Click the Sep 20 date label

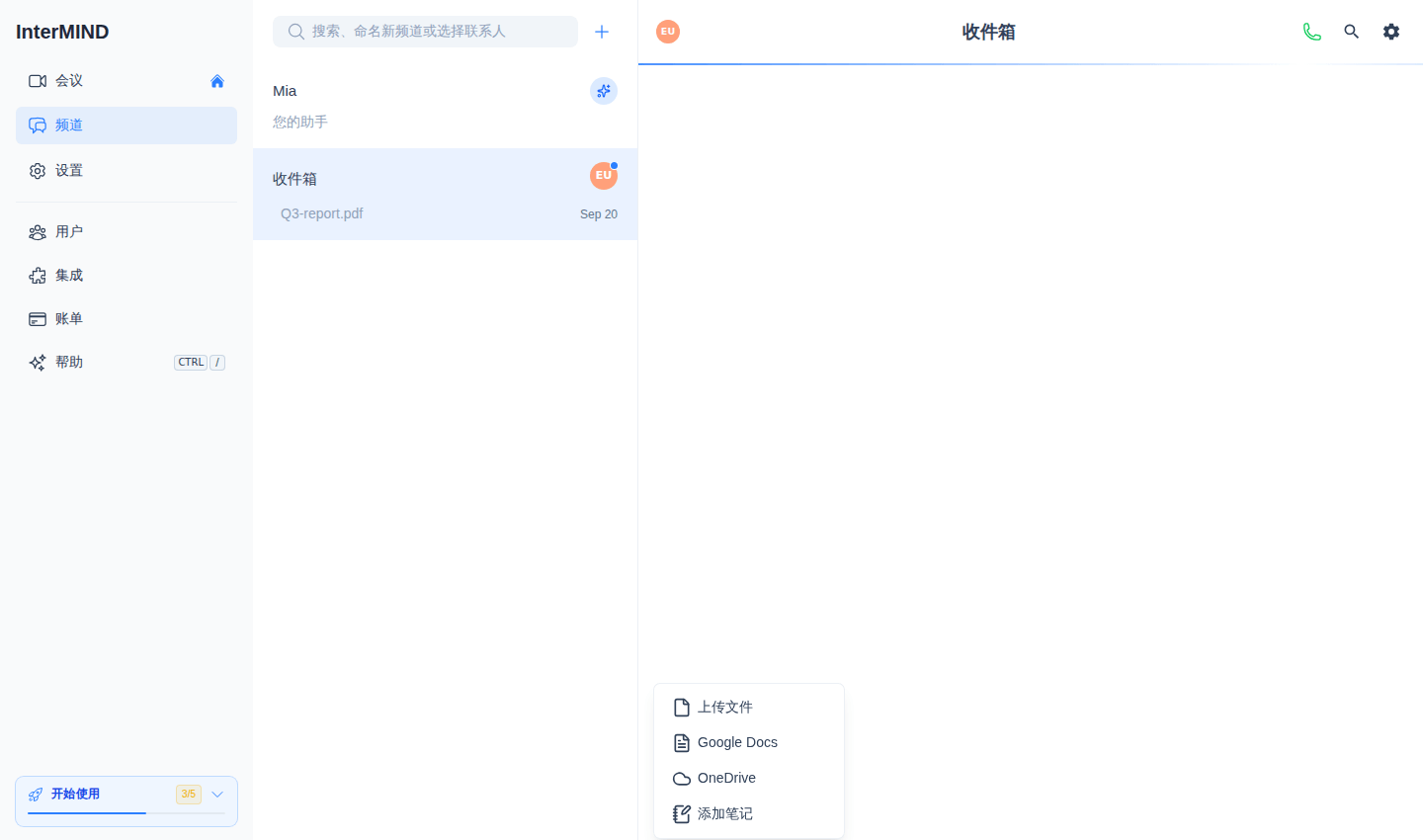(599, 214)
